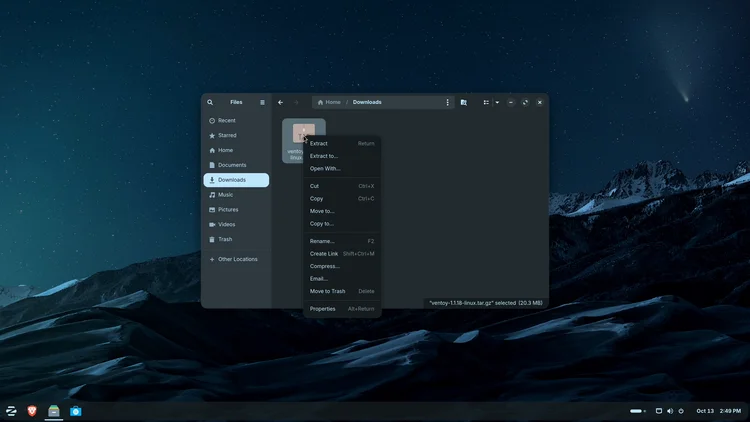The image size is (750, 422).
Task: Open Starred in the sidebar
Action: (236, 135)
